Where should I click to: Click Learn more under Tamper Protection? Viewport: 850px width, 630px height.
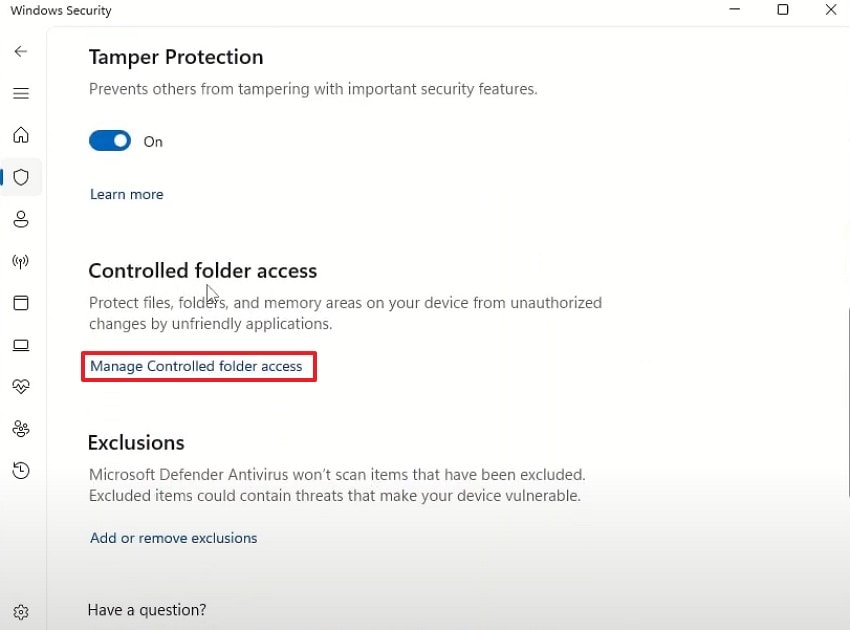coord(127,194)
